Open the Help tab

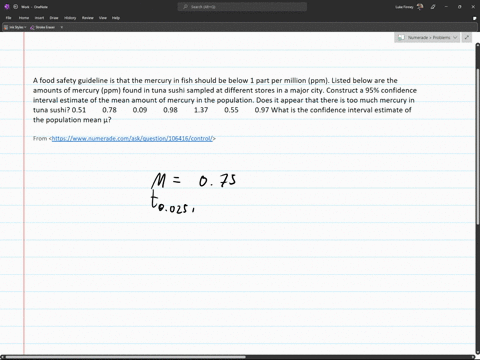[116, 18]
